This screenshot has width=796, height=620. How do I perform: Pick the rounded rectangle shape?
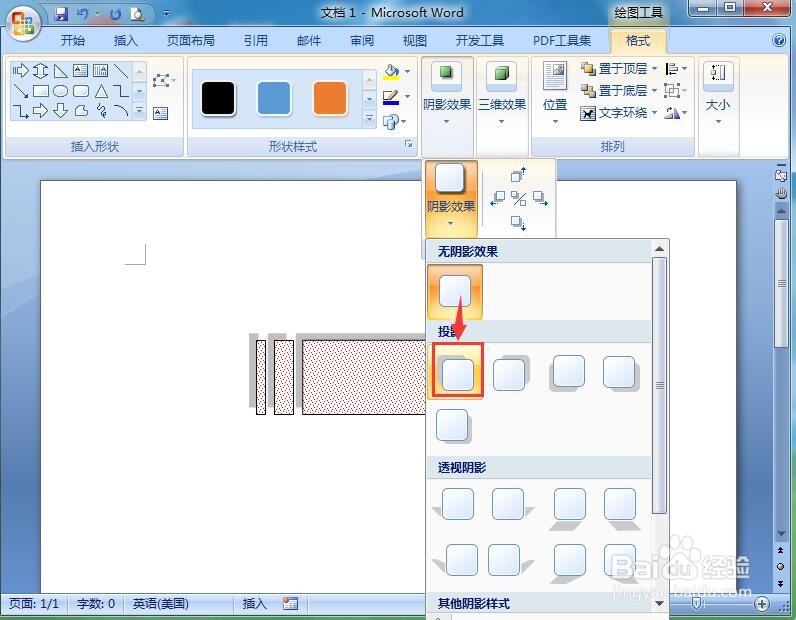point(81,91)
